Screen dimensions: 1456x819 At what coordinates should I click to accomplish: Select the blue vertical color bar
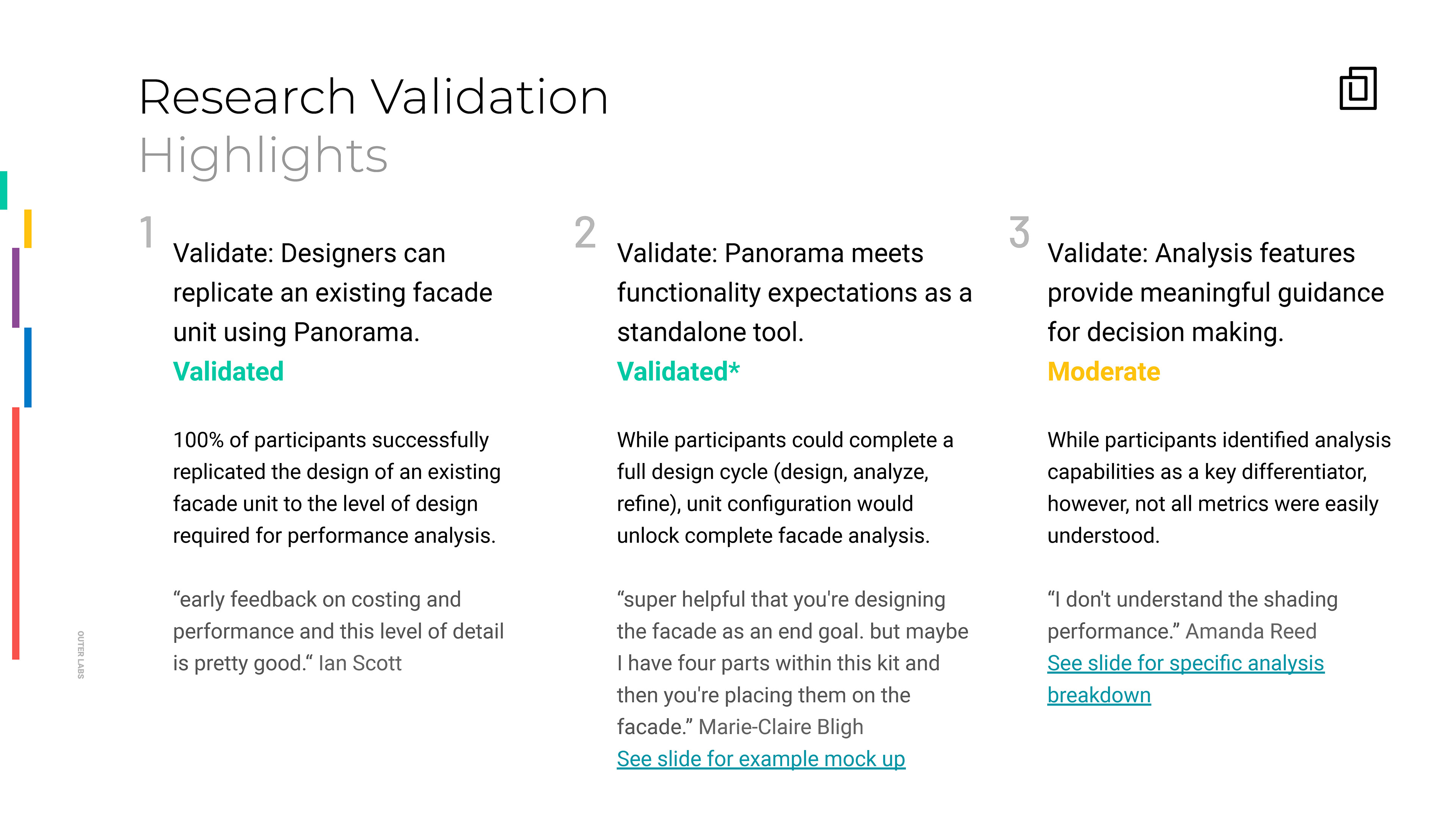[x=28, y=367]
